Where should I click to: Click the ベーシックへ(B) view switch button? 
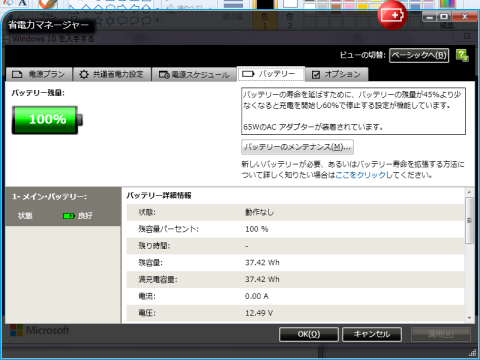pos(419,55)
